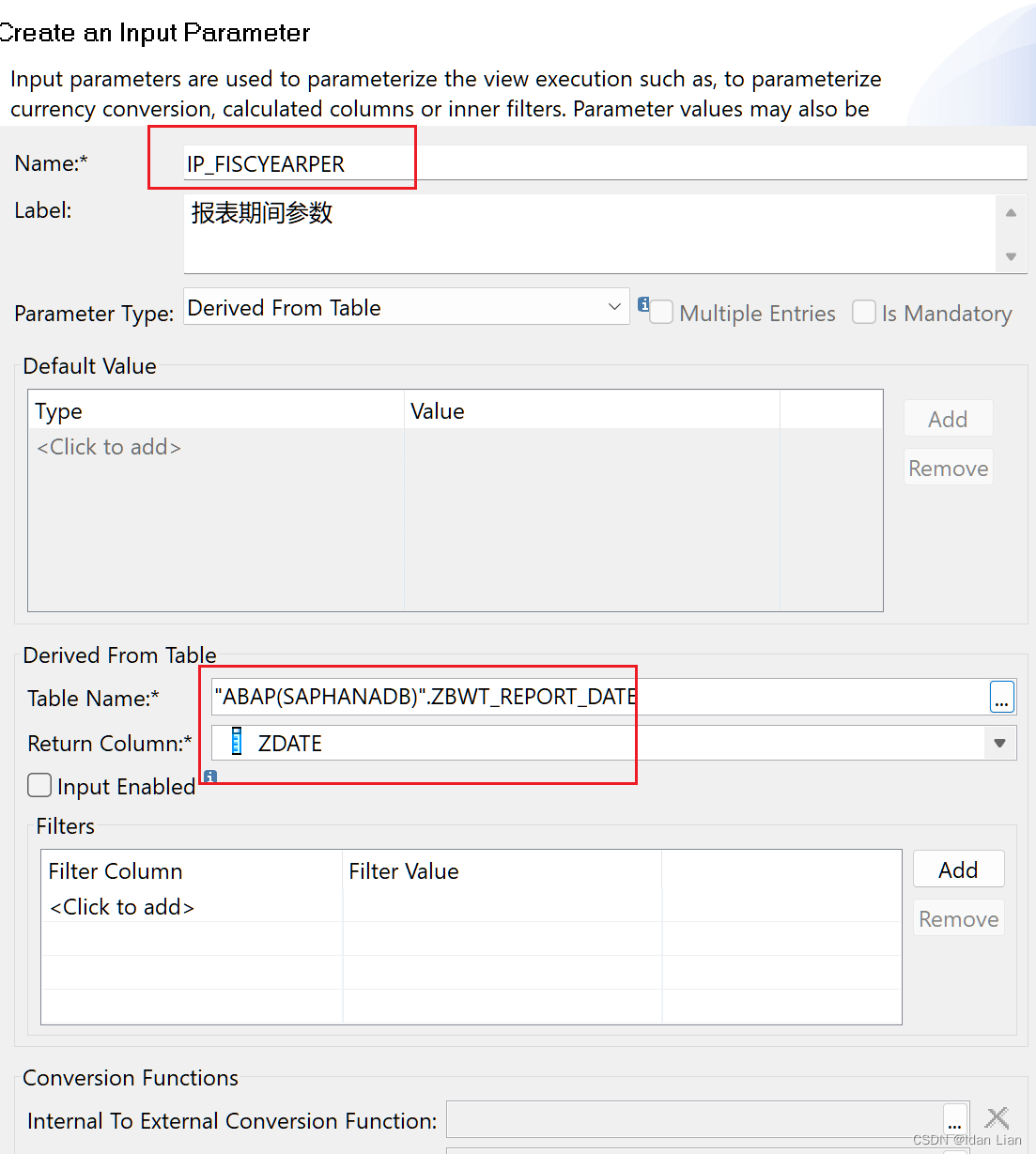Viewport: 1036px width, 1154px height.
Task: Click Add in the Filters section
Action: [x=957, y=869]
